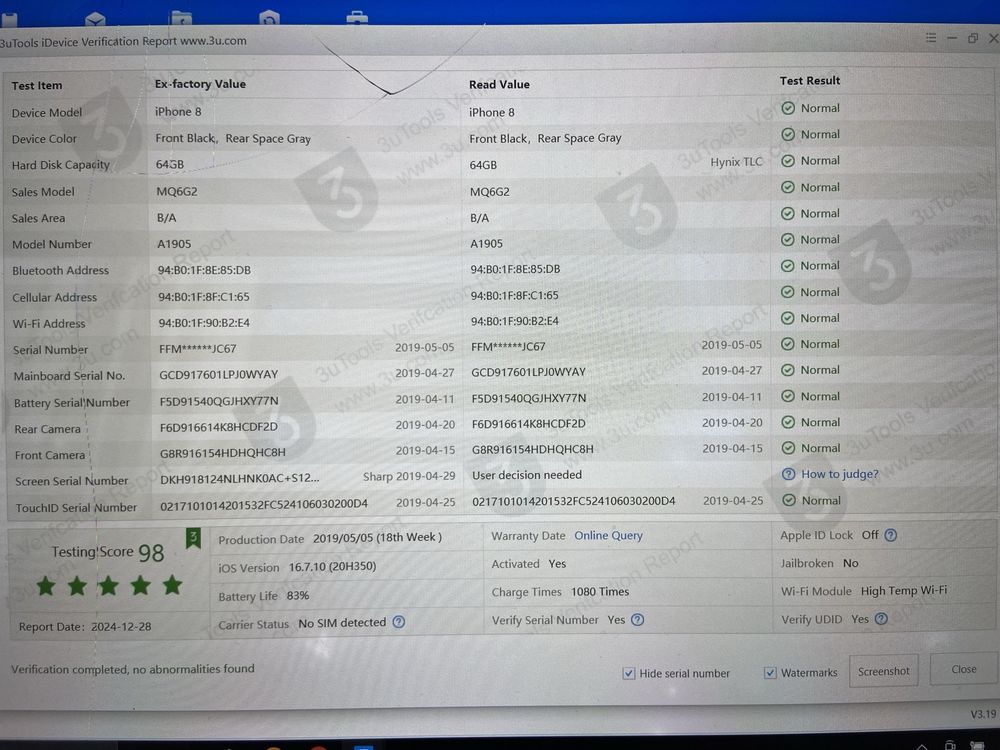Click the help icon beside Verify Serial Number
This screenshot has width=1000, height=750.
pyautogui.click(x=637, y=619)
